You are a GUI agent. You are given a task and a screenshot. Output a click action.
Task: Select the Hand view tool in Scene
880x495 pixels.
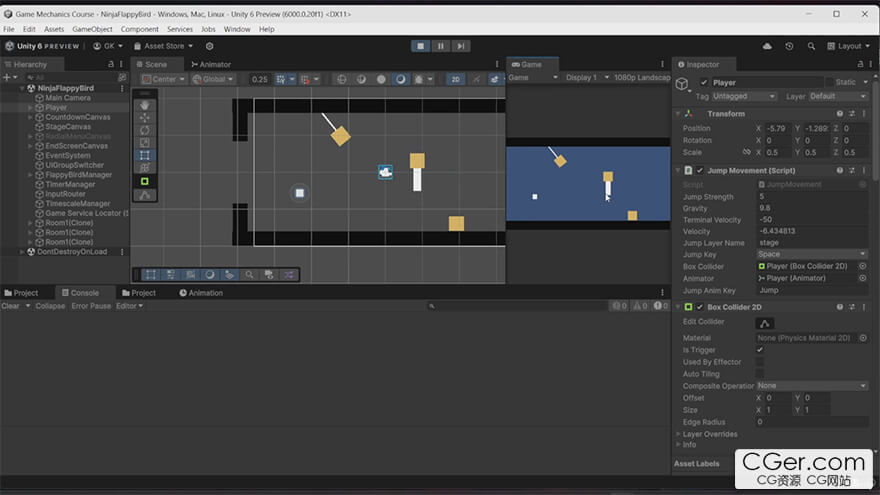point(145,105)
